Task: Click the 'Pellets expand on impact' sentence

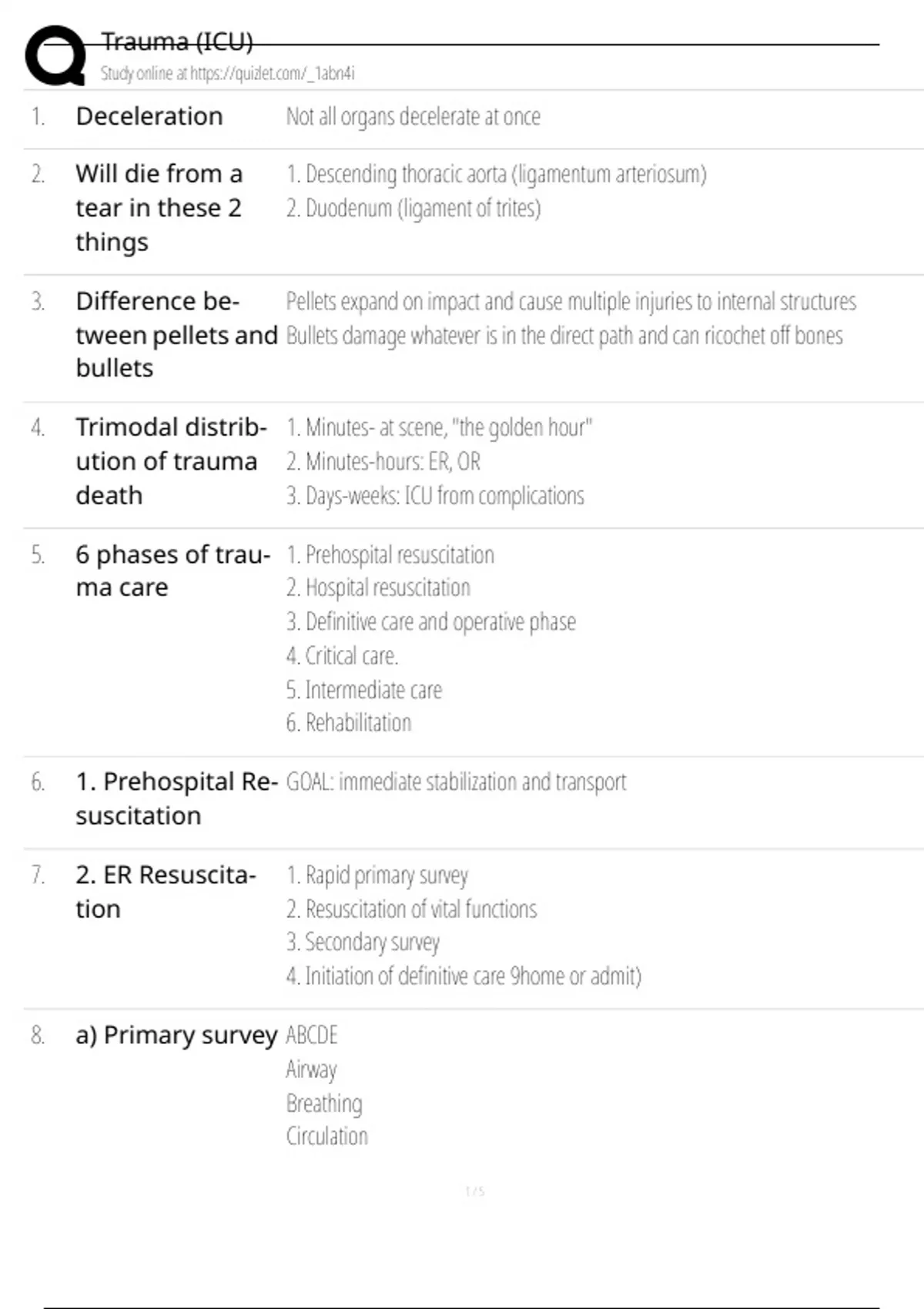Action: pos(571,301)
